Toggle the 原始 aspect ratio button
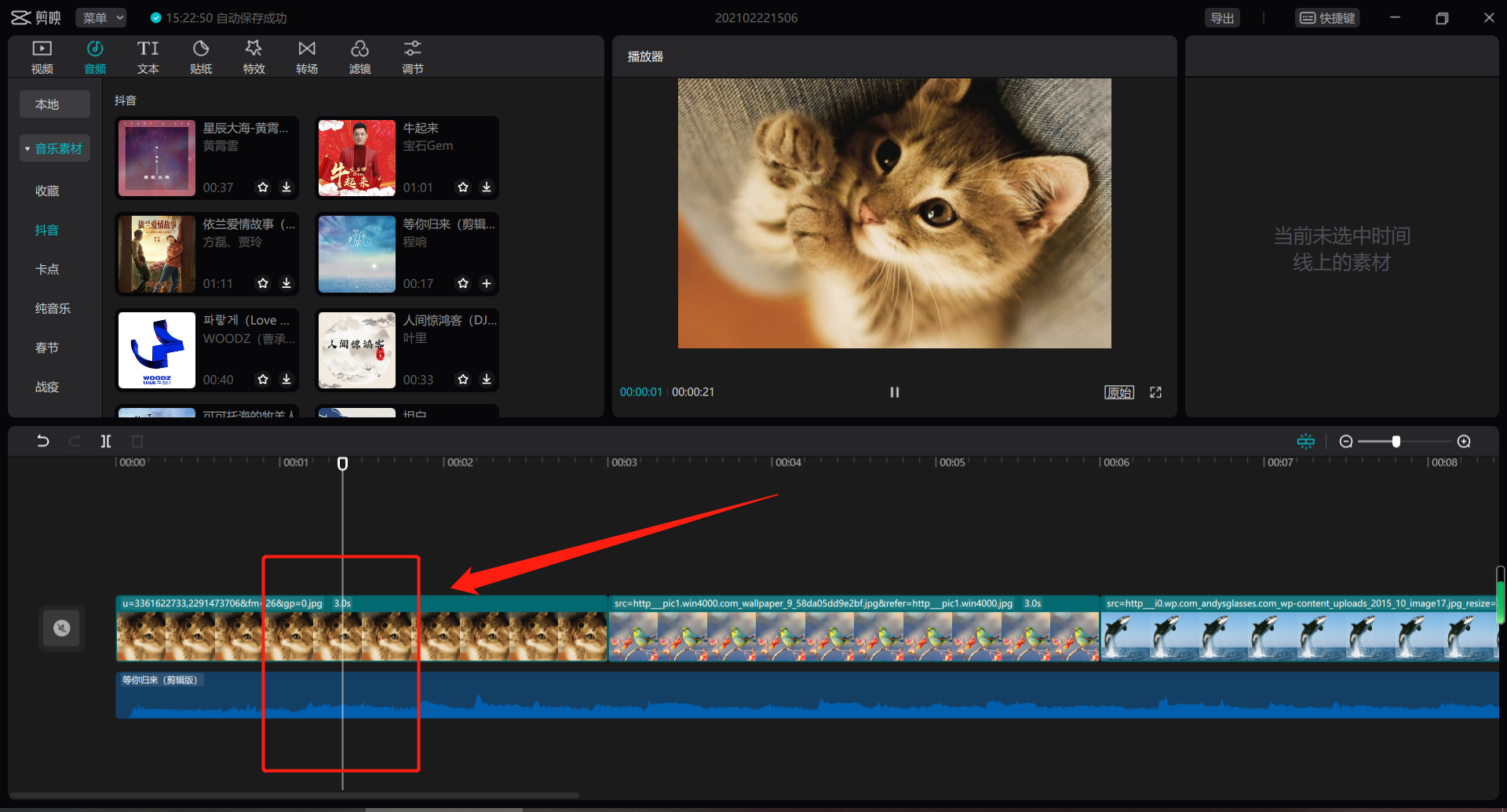Viewport: 1507px width, 812px height. click(x=1118, y=392)
